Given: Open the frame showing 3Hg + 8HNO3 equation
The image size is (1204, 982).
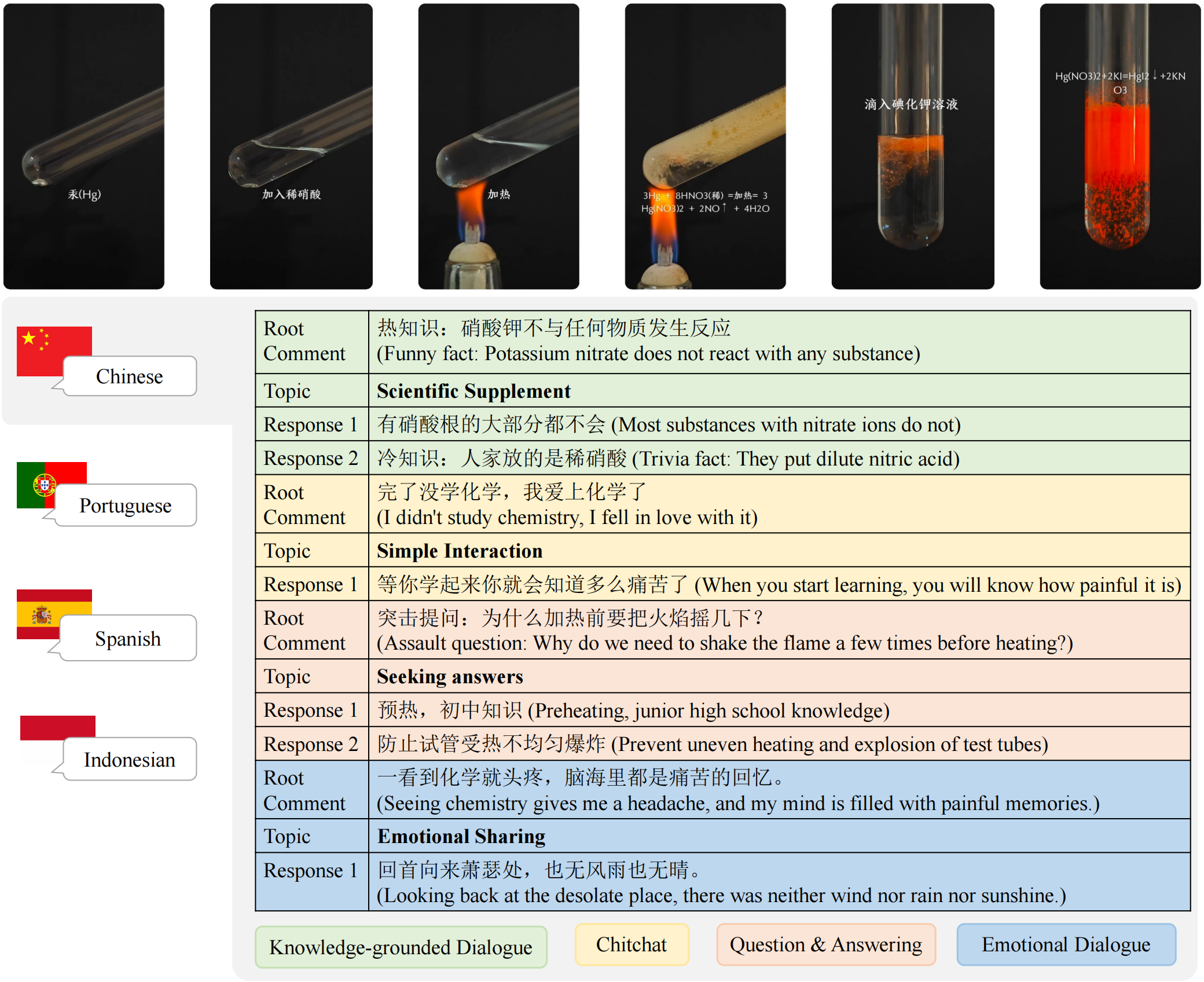Looking at the screenshot, I should (x=705, y=146).
